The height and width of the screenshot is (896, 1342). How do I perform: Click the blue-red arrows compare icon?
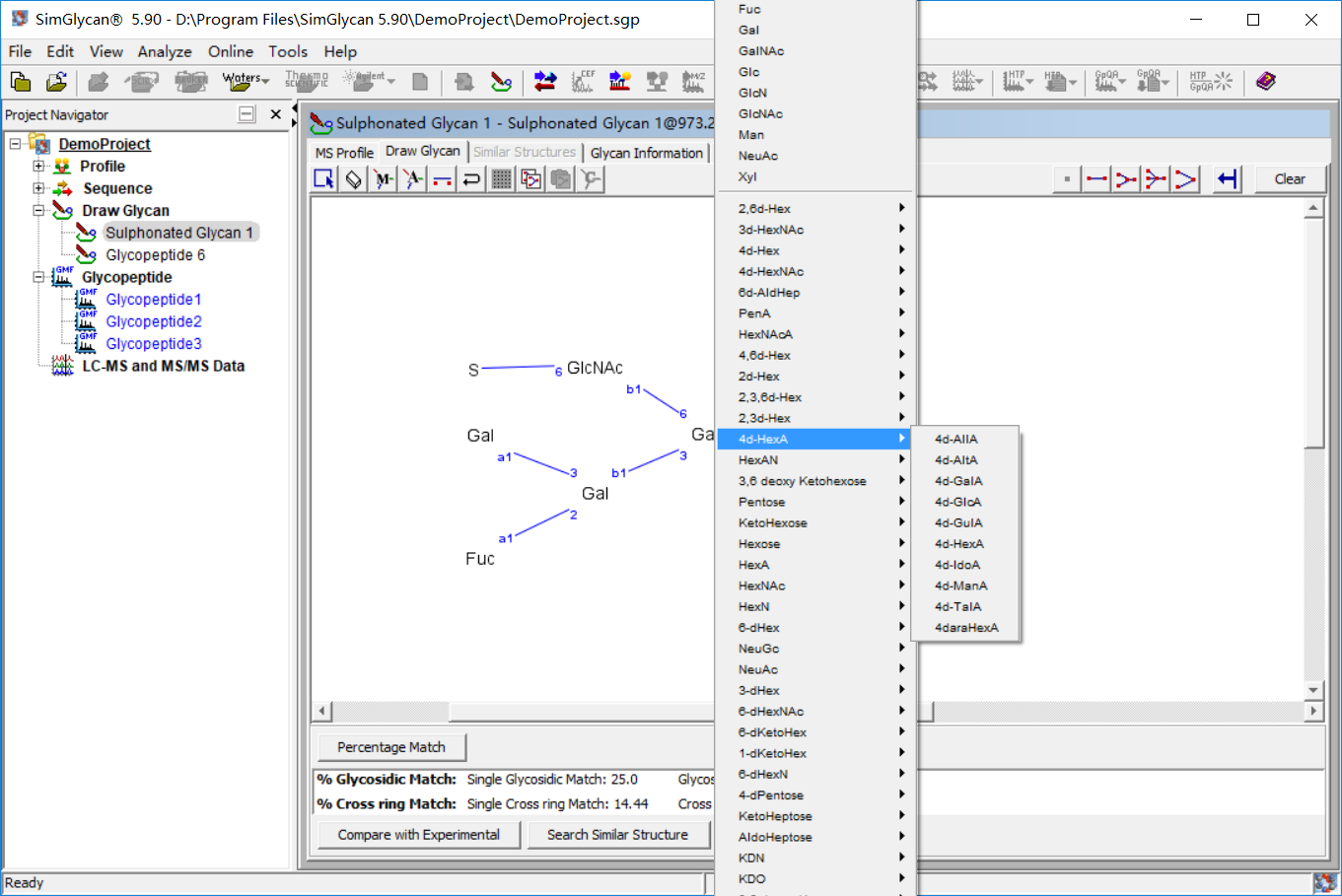544,82
